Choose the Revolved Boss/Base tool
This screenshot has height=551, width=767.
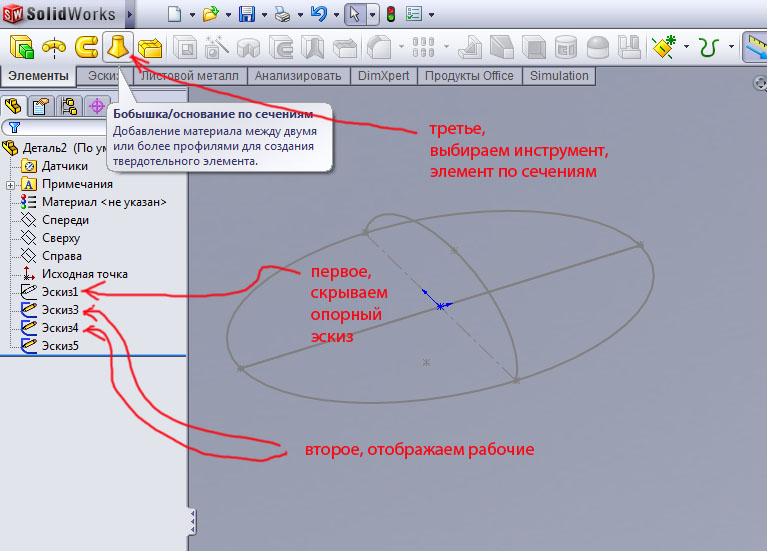pyautogui.click(x=53, y=47)
